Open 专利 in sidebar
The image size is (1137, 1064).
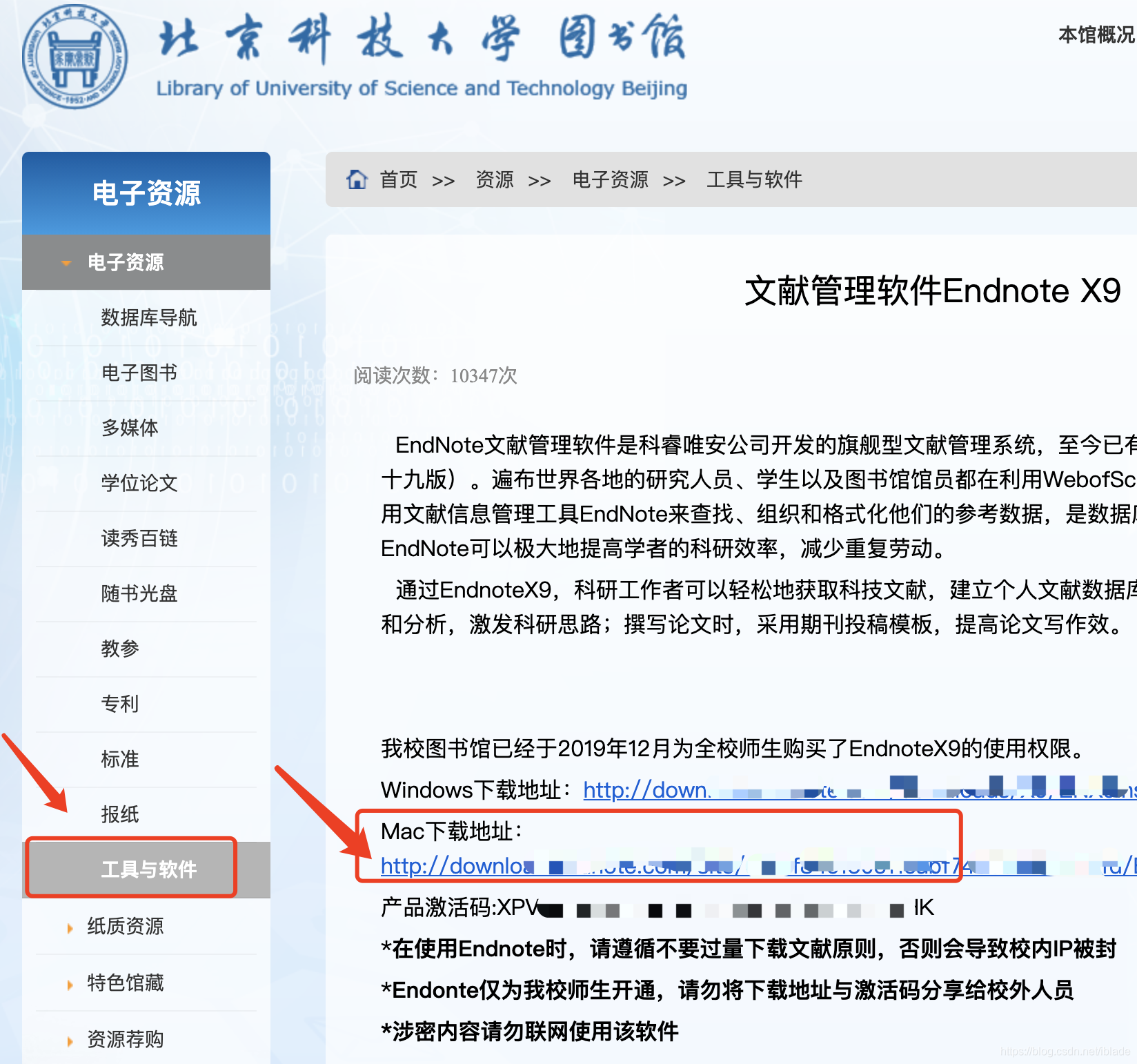click(x=120, y=704)
